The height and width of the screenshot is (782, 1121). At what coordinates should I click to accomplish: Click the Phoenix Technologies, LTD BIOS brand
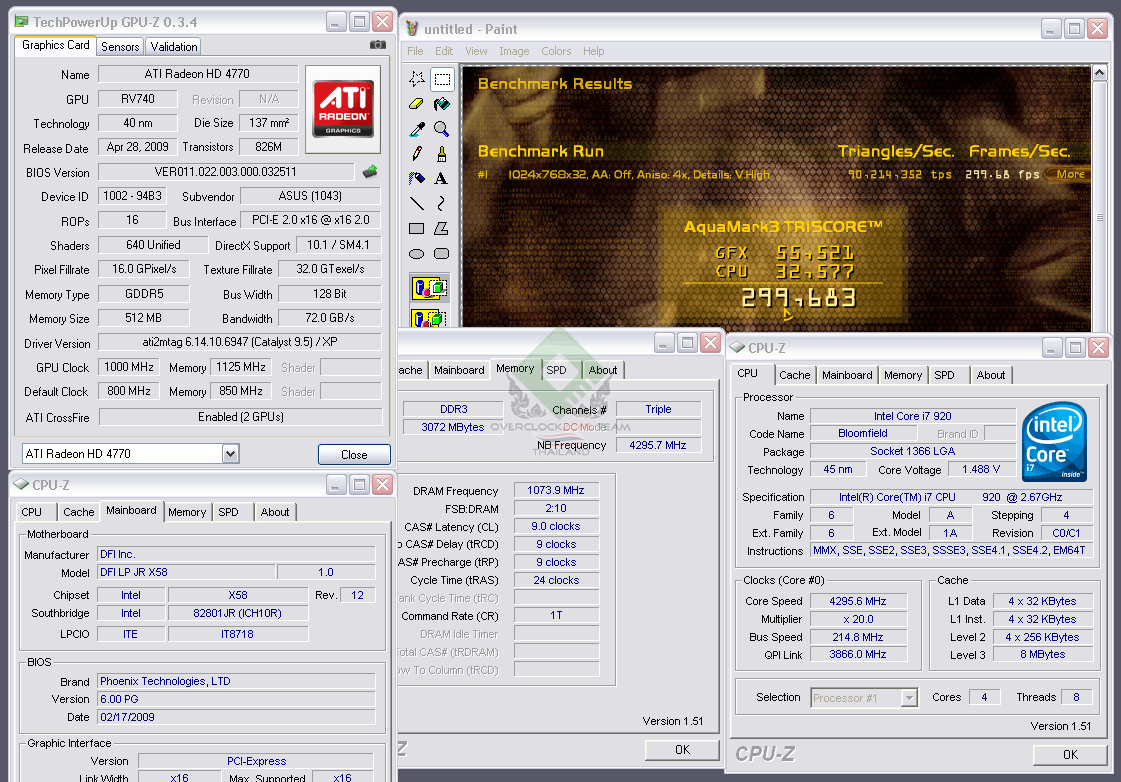(x=237, y=681)
